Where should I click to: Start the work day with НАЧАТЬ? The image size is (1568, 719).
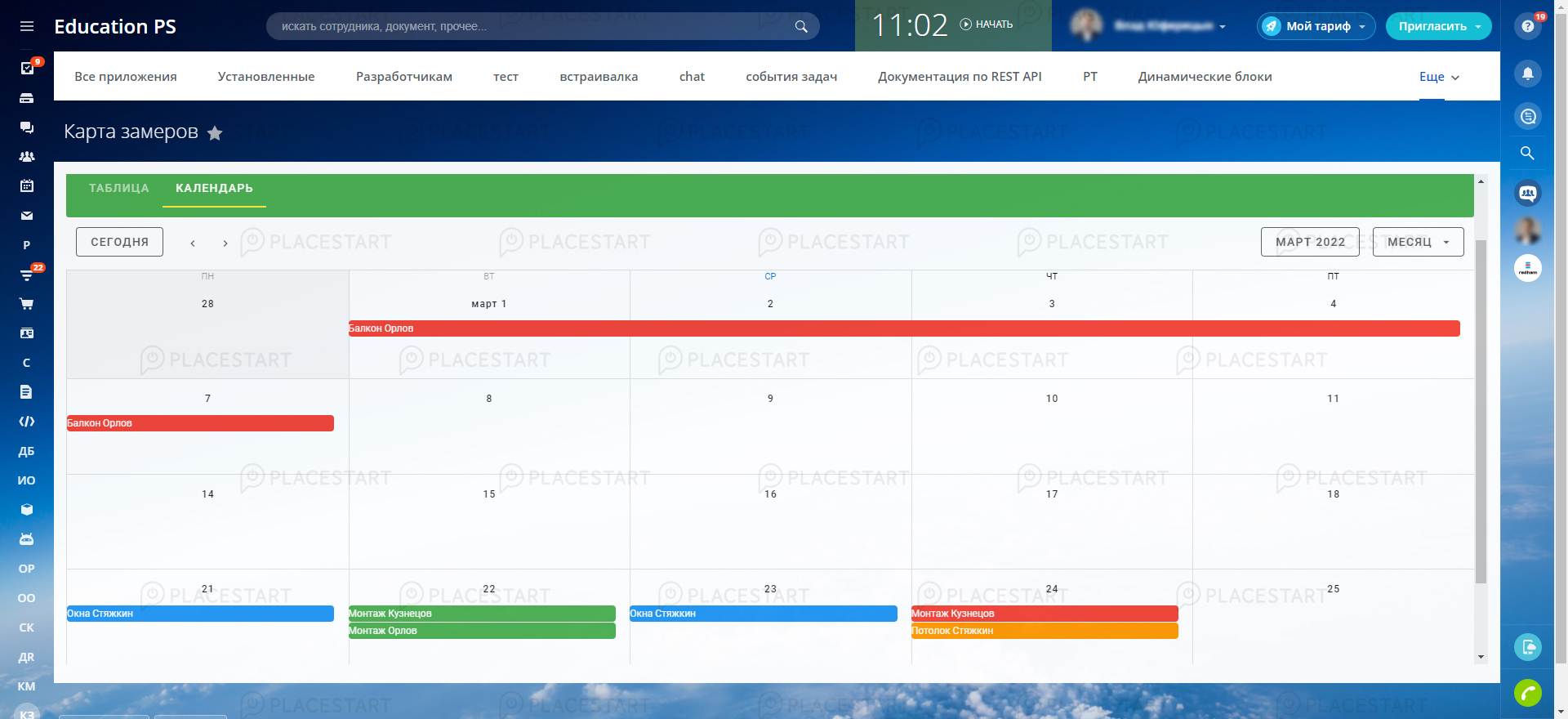pos(987,25)
